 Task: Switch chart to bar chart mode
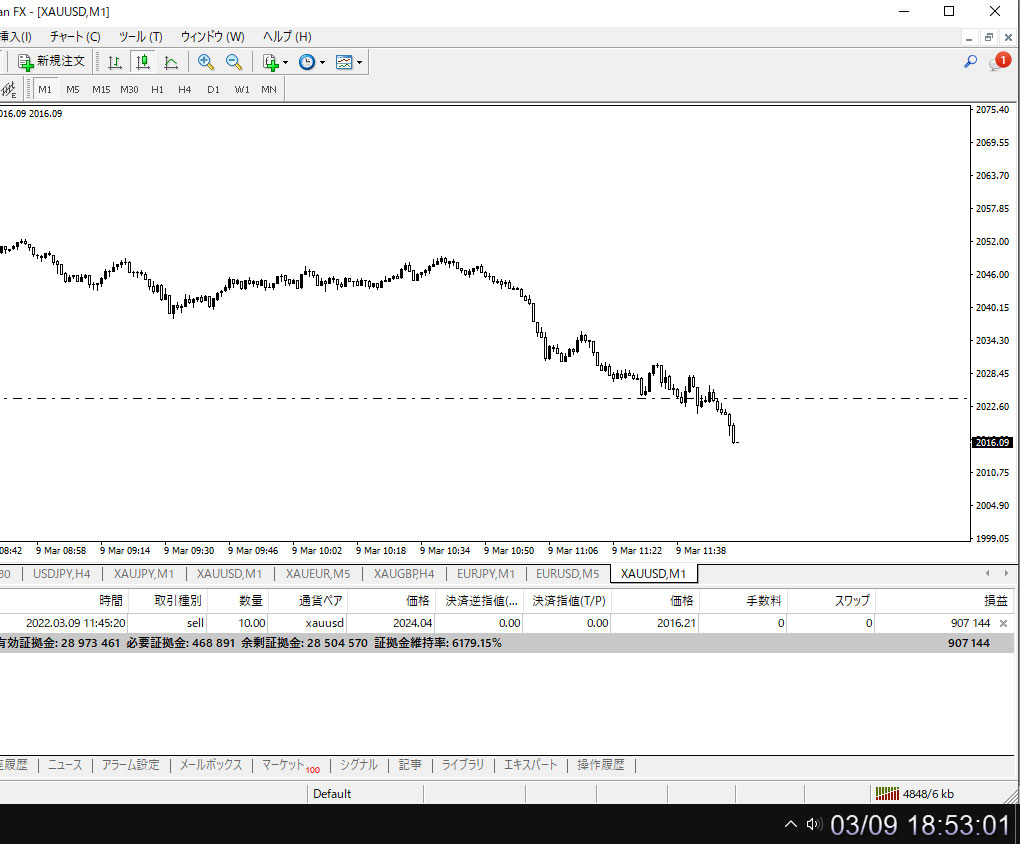tap(115, 62)
